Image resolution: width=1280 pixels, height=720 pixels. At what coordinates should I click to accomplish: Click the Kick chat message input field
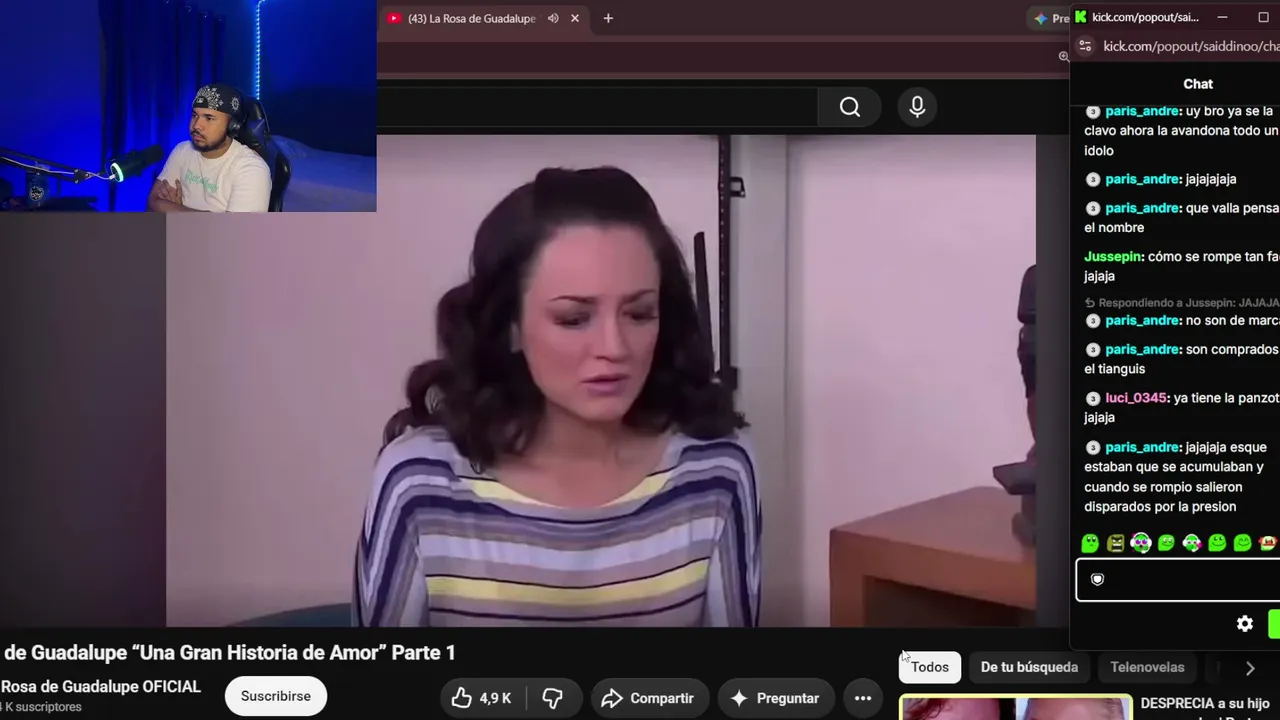(x=1178, y=580)
